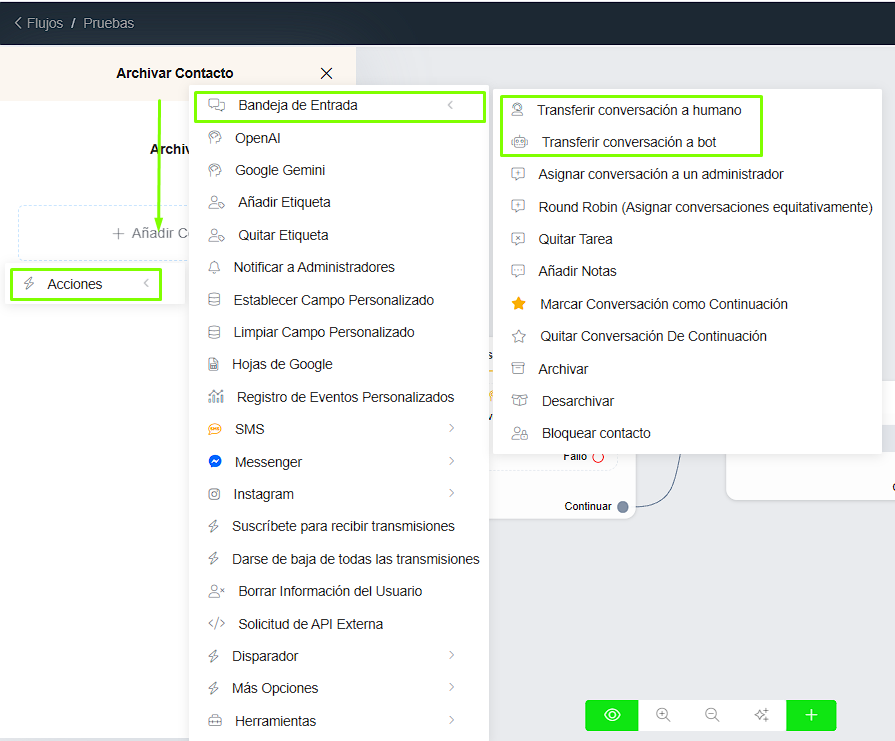Close the Archivar Contacto panel
The height and width of the screenshot is (741, 895).
click(x=326, y=73)
